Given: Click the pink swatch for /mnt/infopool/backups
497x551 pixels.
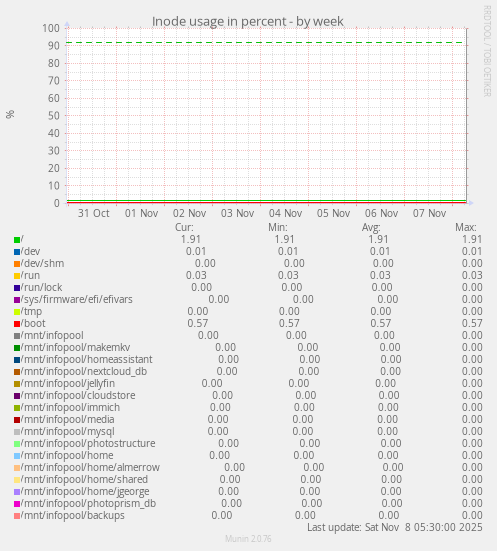Looking at the screenshot, I should point(17,516).
